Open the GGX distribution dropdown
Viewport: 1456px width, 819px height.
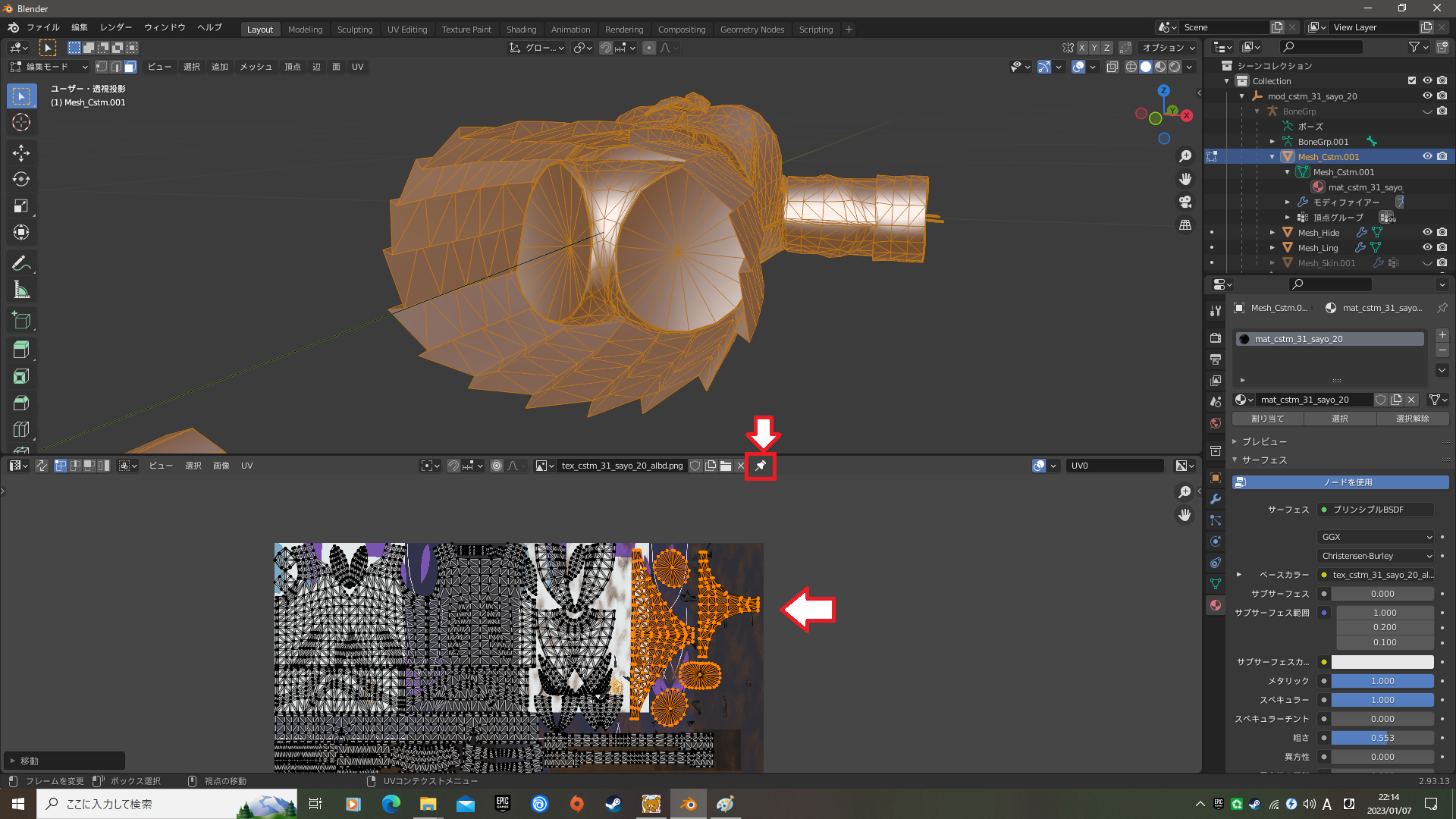tap(1376, 537)
